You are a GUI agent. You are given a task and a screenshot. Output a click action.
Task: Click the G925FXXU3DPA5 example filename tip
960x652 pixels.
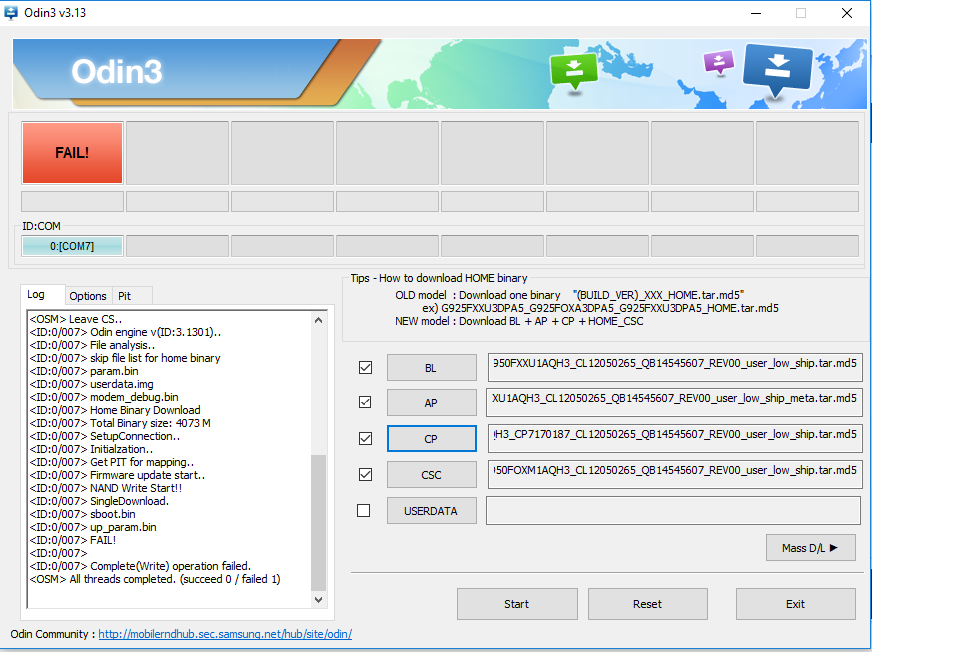601,308
